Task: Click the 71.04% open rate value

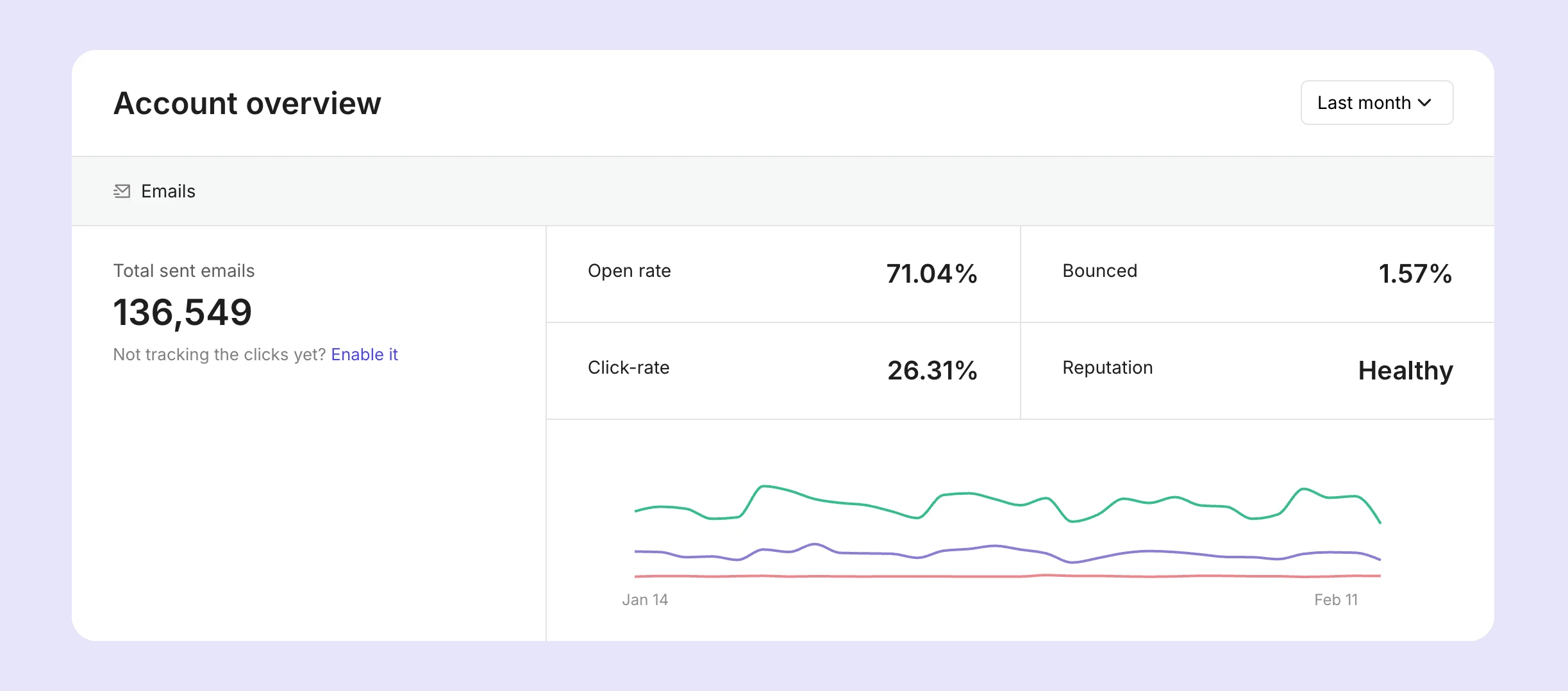Action: coord(931,274)
